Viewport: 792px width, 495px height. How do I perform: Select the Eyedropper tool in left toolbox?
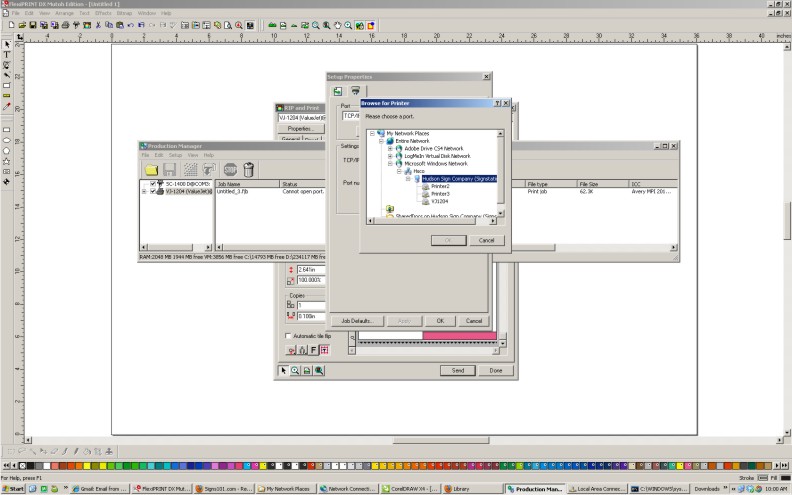pyautogui.click(x=7, y=107)
